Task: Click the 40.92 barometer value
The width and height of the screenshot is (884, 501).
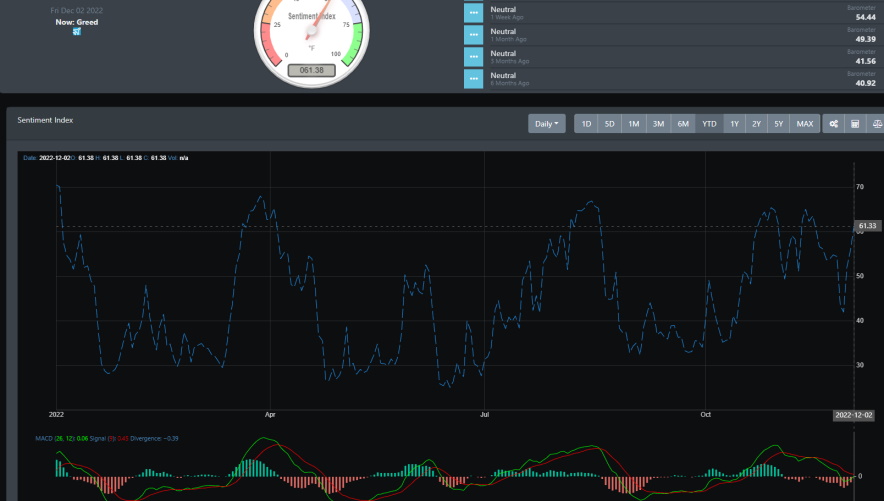Action: 865,83
